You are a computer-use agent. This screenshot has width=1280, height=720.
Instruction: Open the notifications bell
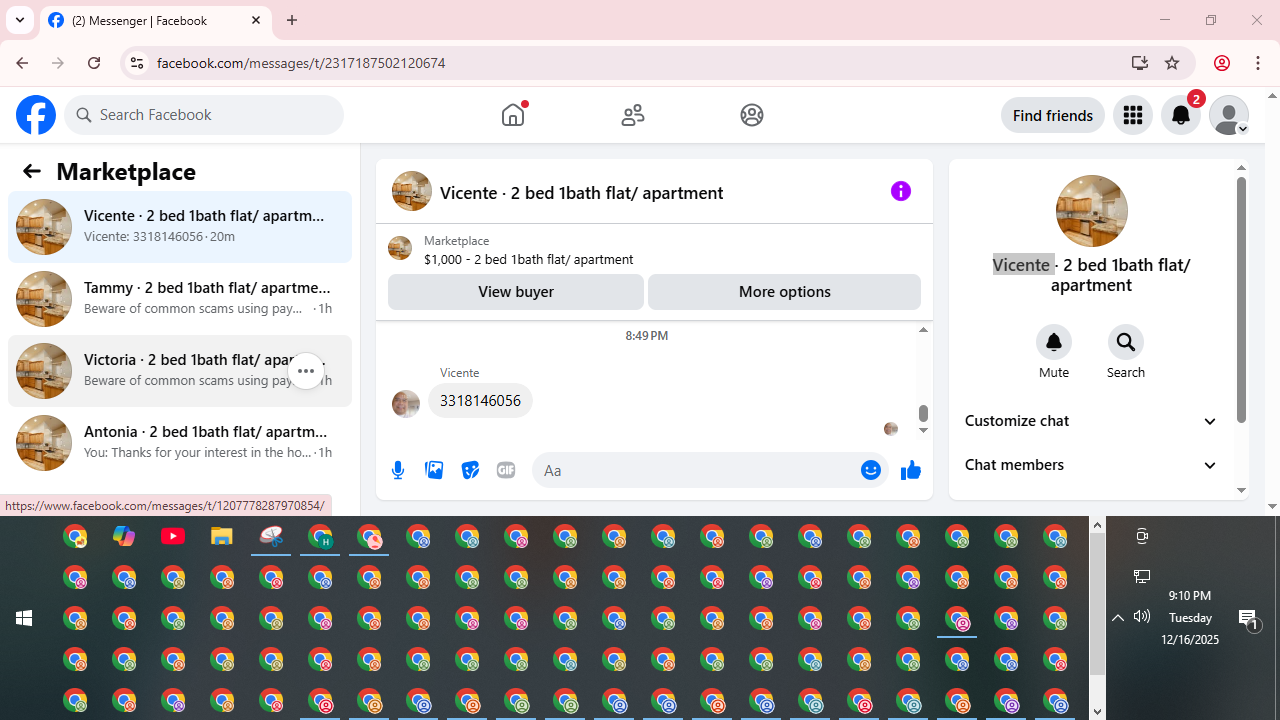1181,115
